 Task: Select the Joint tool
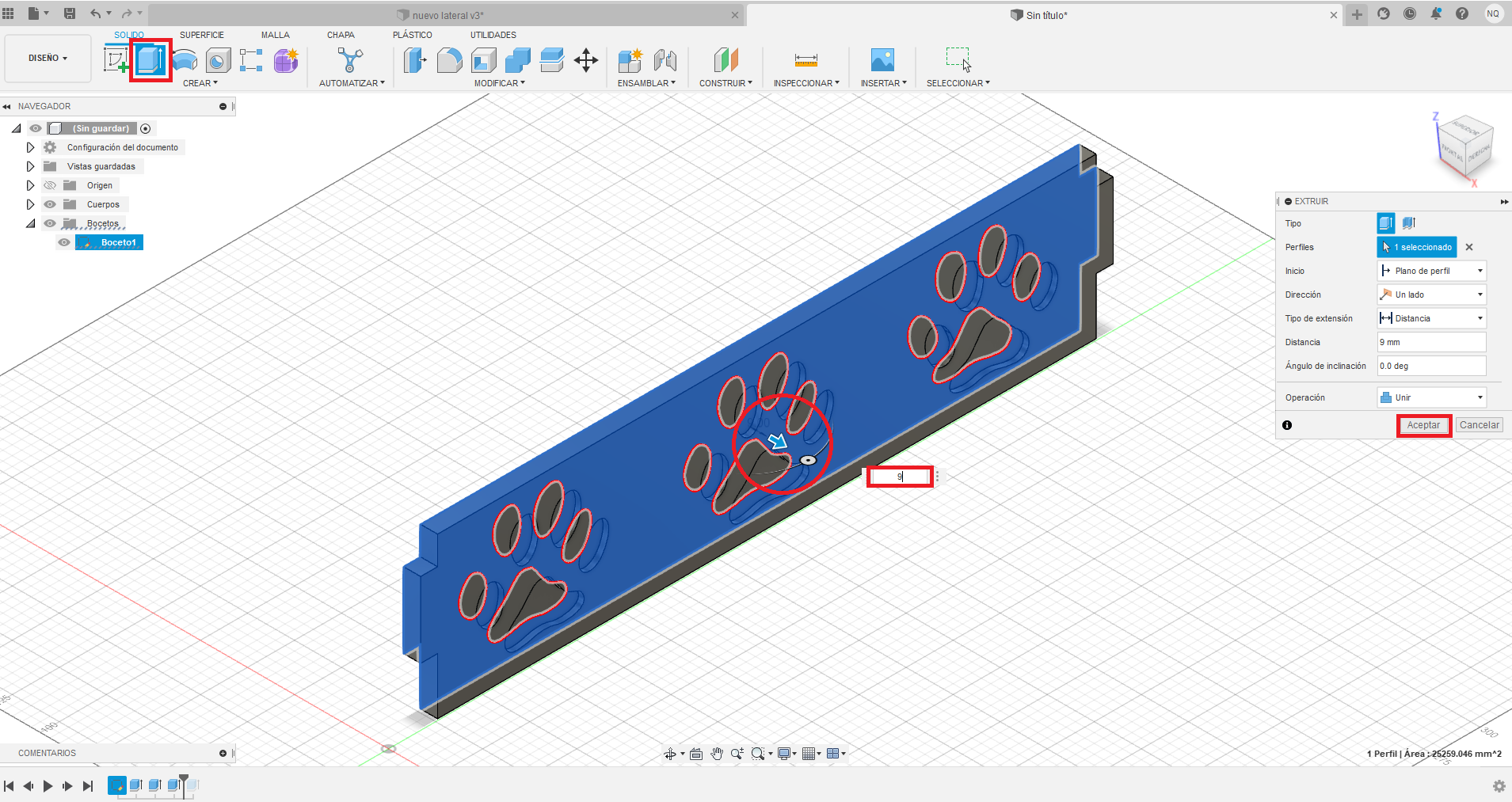(x=665, y=60)
